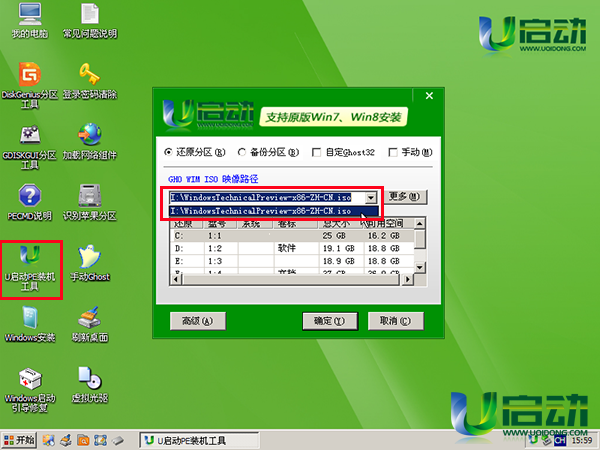The width and height of the screenshot is (600, 450).
Task: Click 更多 button
Action: [x=405, y=197]
